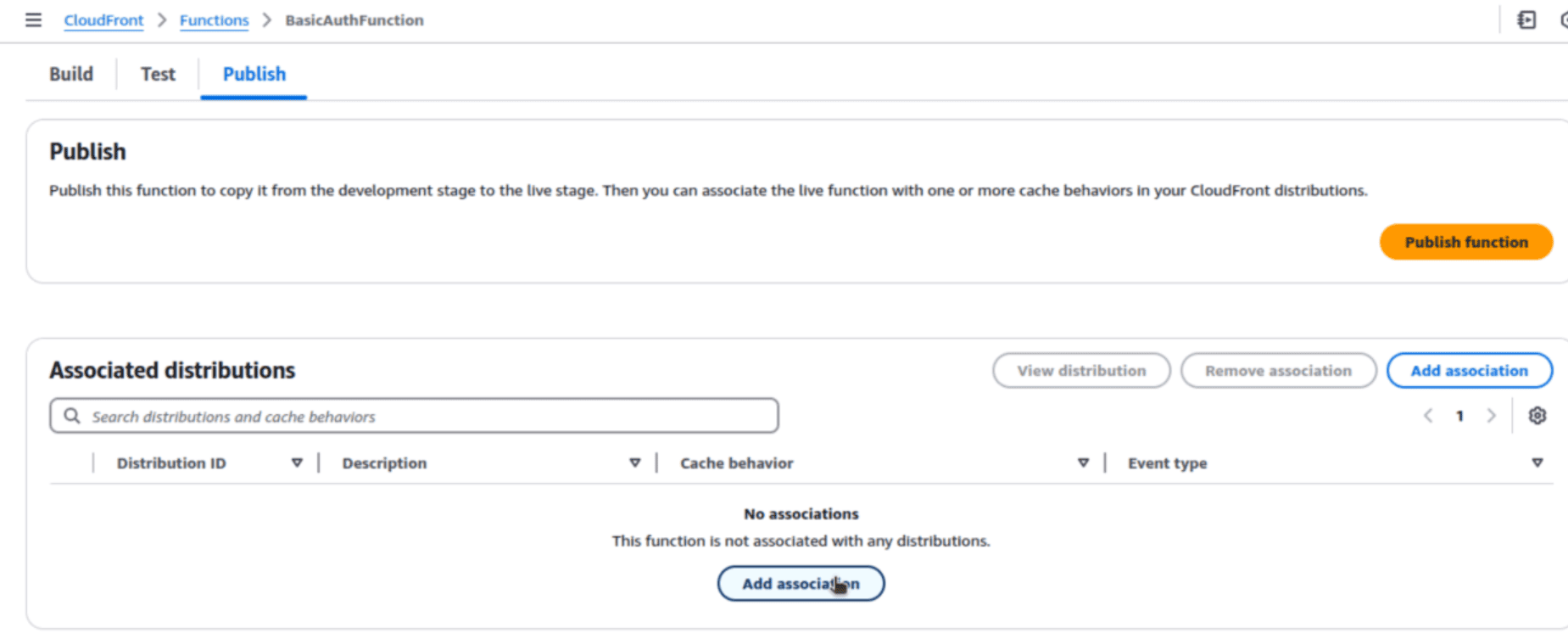
Task: Navigate to the CloudFront breadcrumb link
Action: pyautogui.click(x=103, y=20)
